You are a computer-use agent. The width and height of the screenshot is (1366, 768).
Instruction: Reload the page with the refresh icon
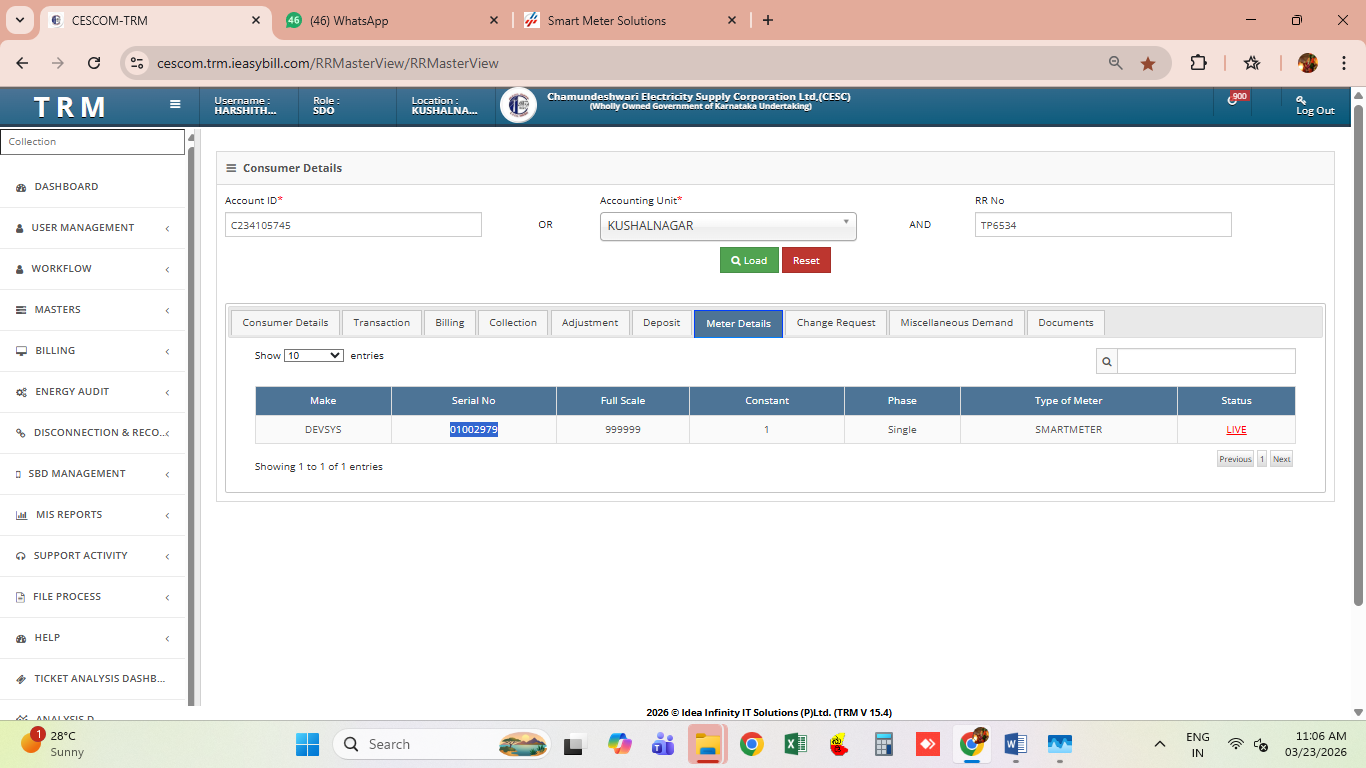click(94, 63)
